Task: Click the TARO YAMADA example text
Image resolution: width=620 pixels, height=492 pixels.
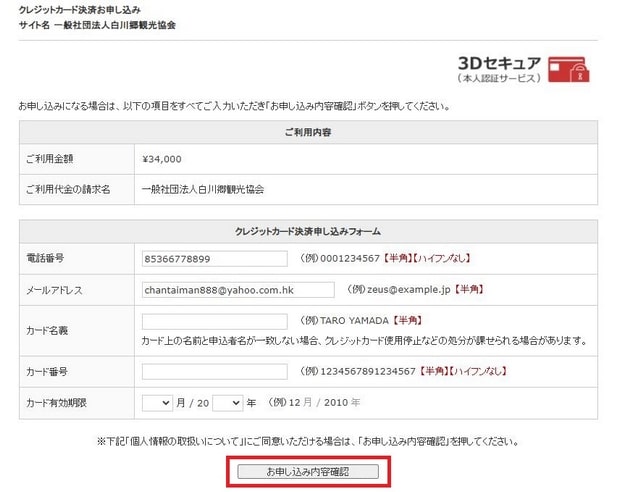Action: [354, 321]
